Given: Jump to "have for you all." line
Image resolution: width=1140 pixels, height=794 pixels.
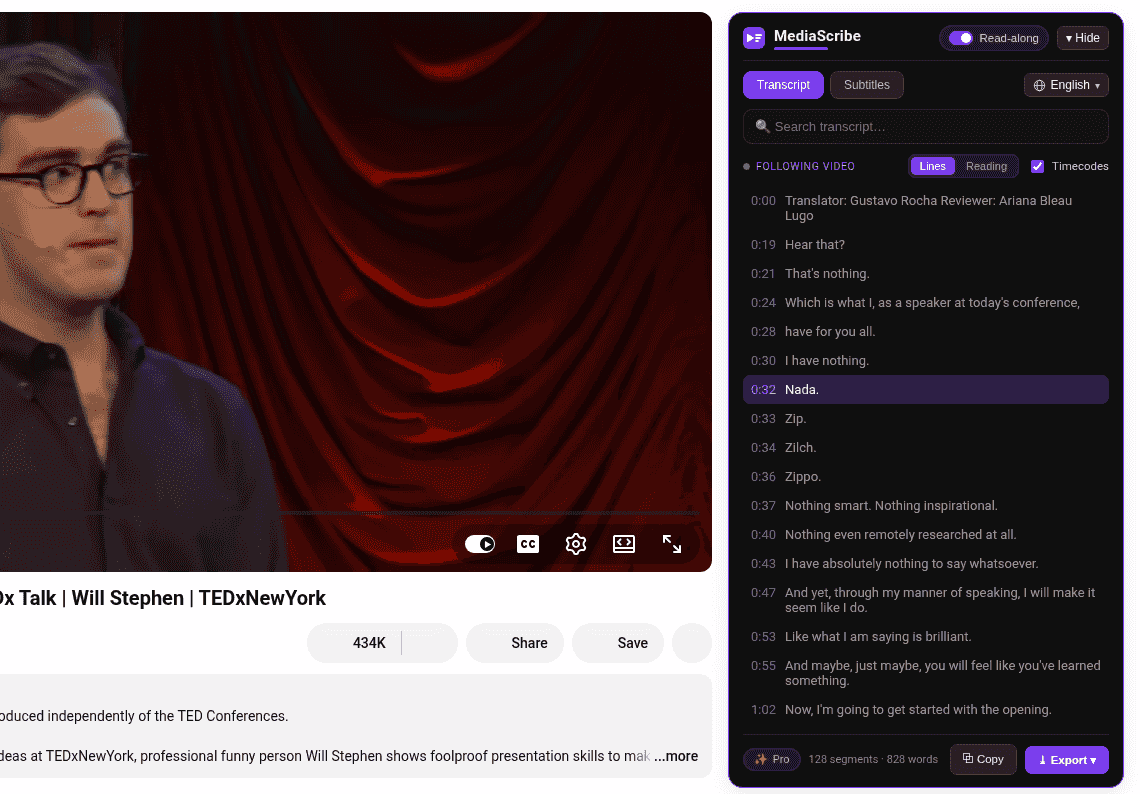Looking at the screenshot, I should (926, 332).
